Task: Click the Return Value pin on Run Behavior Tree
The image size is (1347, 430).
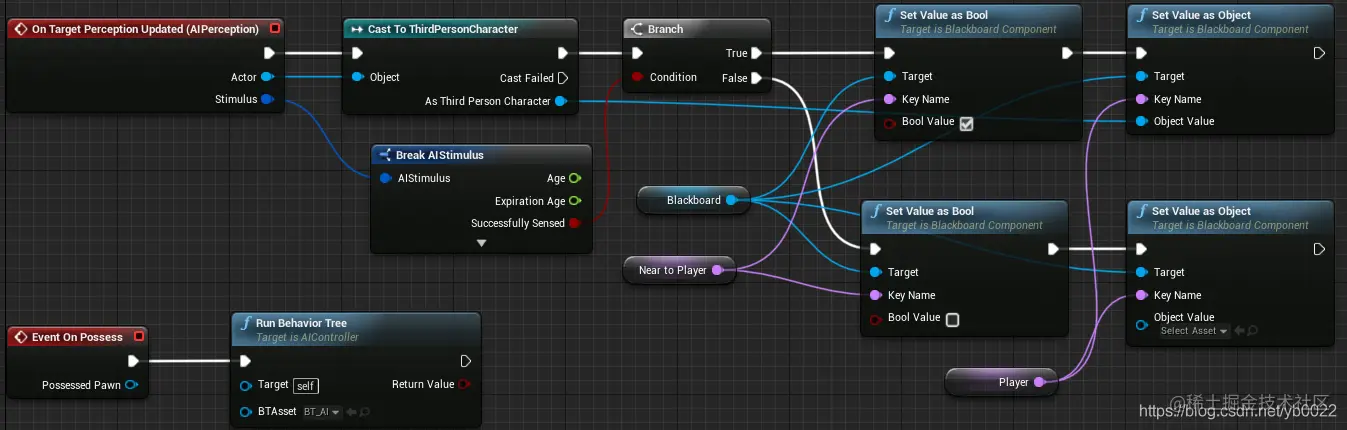Action: point(465,384)
